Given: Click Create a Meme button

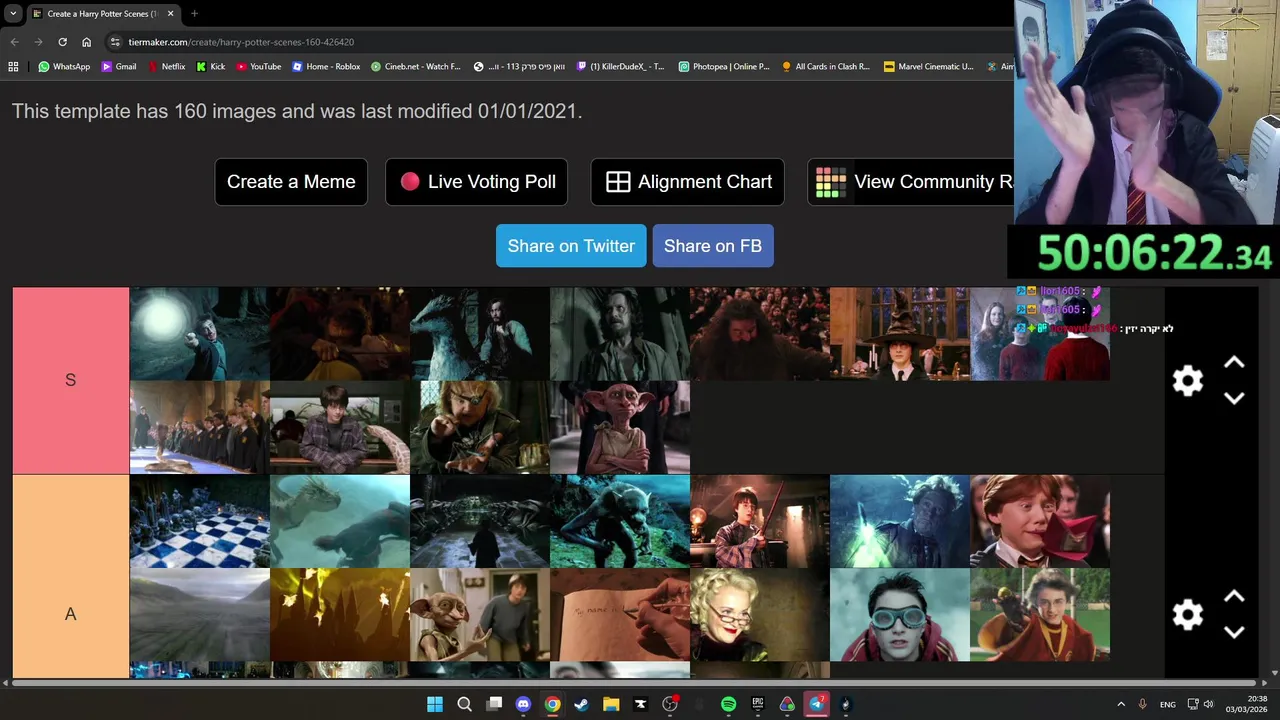Looking at the screenshot, I should [291, 182].
